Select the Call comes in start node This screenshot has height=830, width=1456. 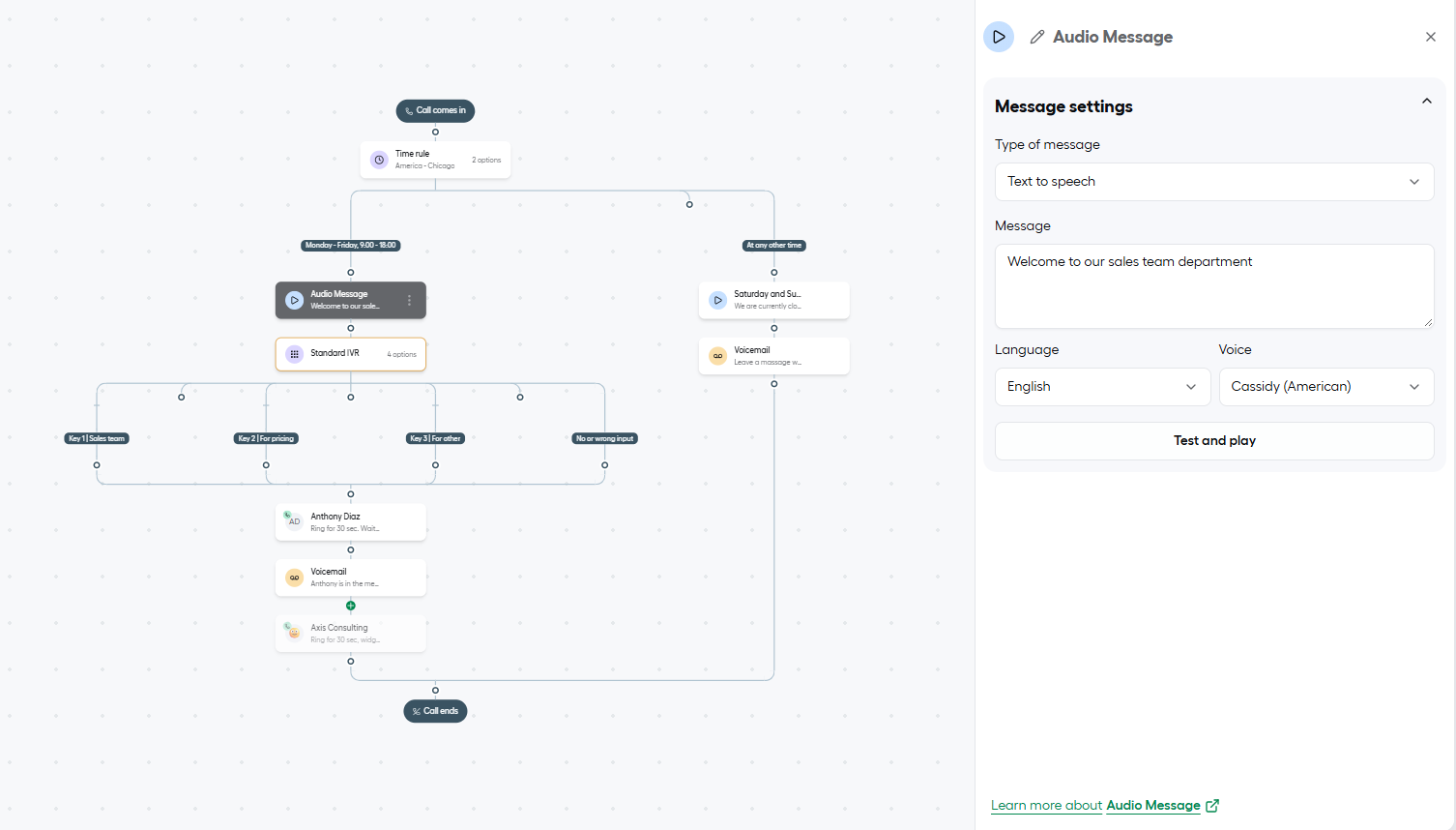point(435,110)
